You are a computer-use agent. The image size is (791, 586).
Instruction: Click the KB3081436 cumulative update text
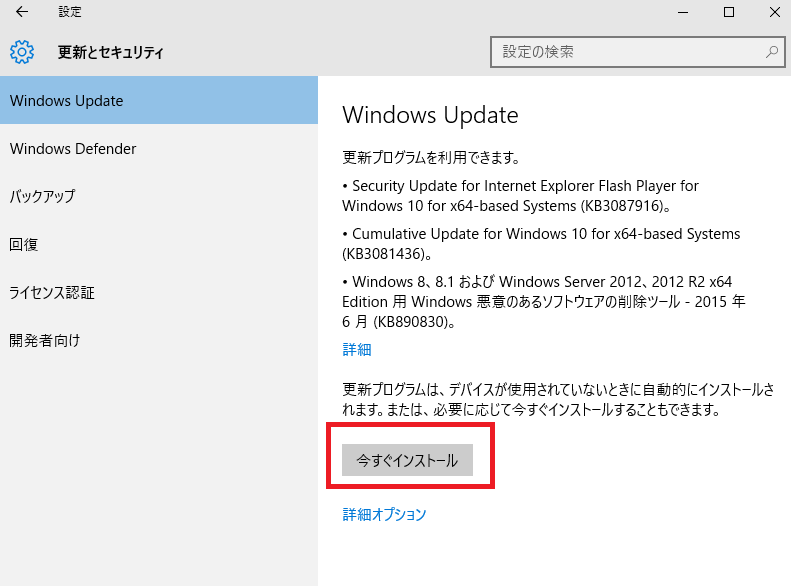point(541,244)
